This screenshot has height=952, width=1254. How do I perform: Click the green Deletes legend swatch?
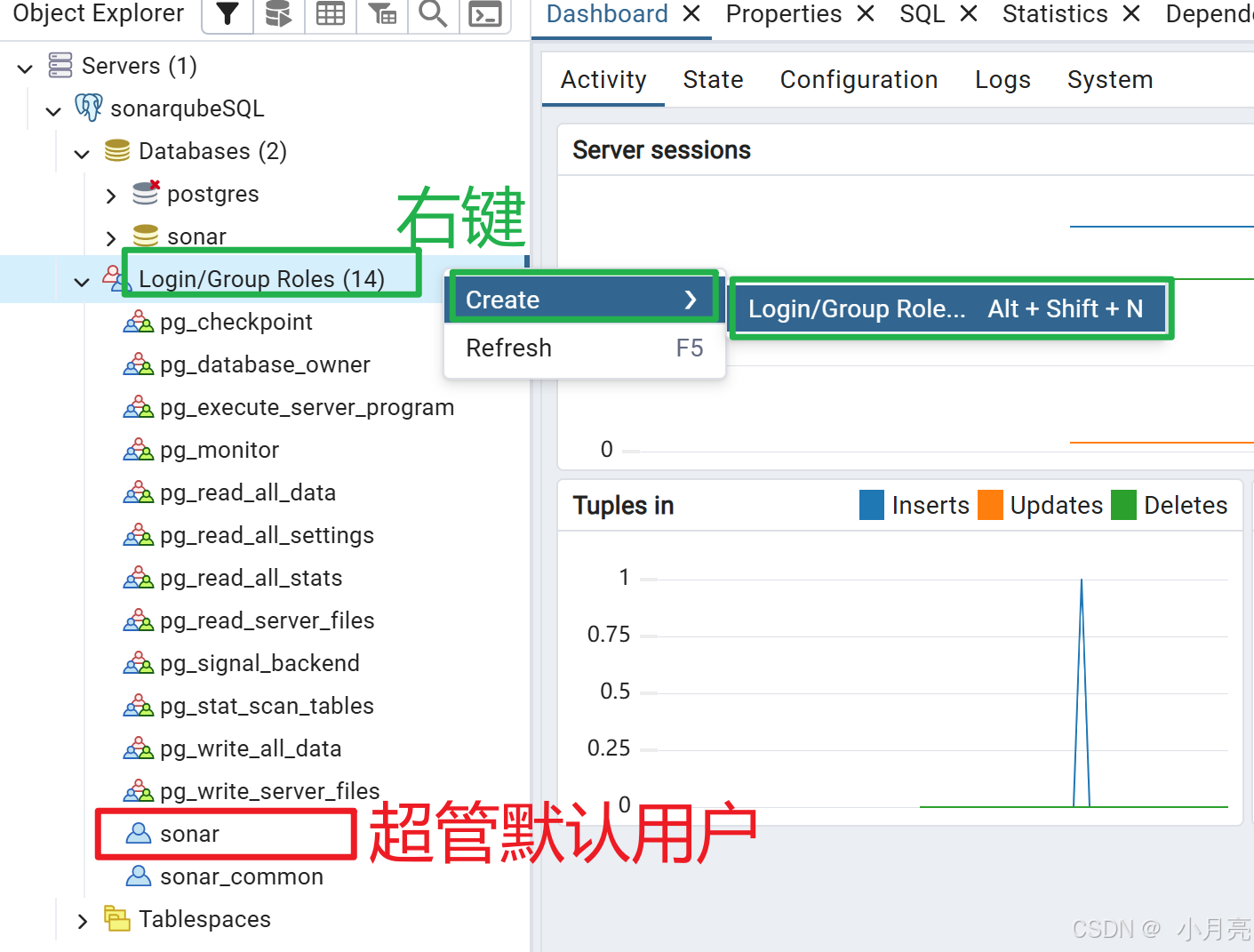click(x=1124, y=505)
